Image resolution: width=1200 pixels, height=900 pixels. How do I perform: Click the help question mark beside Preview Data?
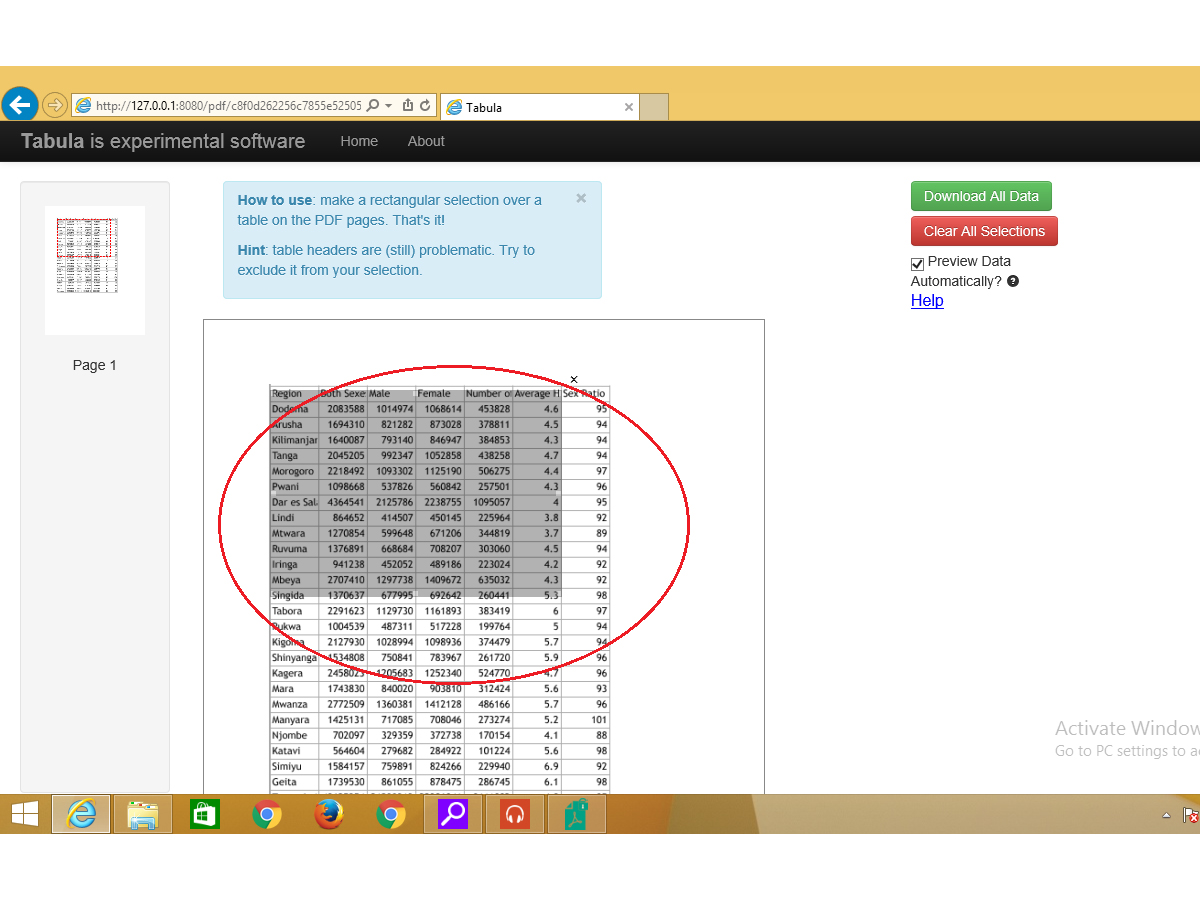1013,281
